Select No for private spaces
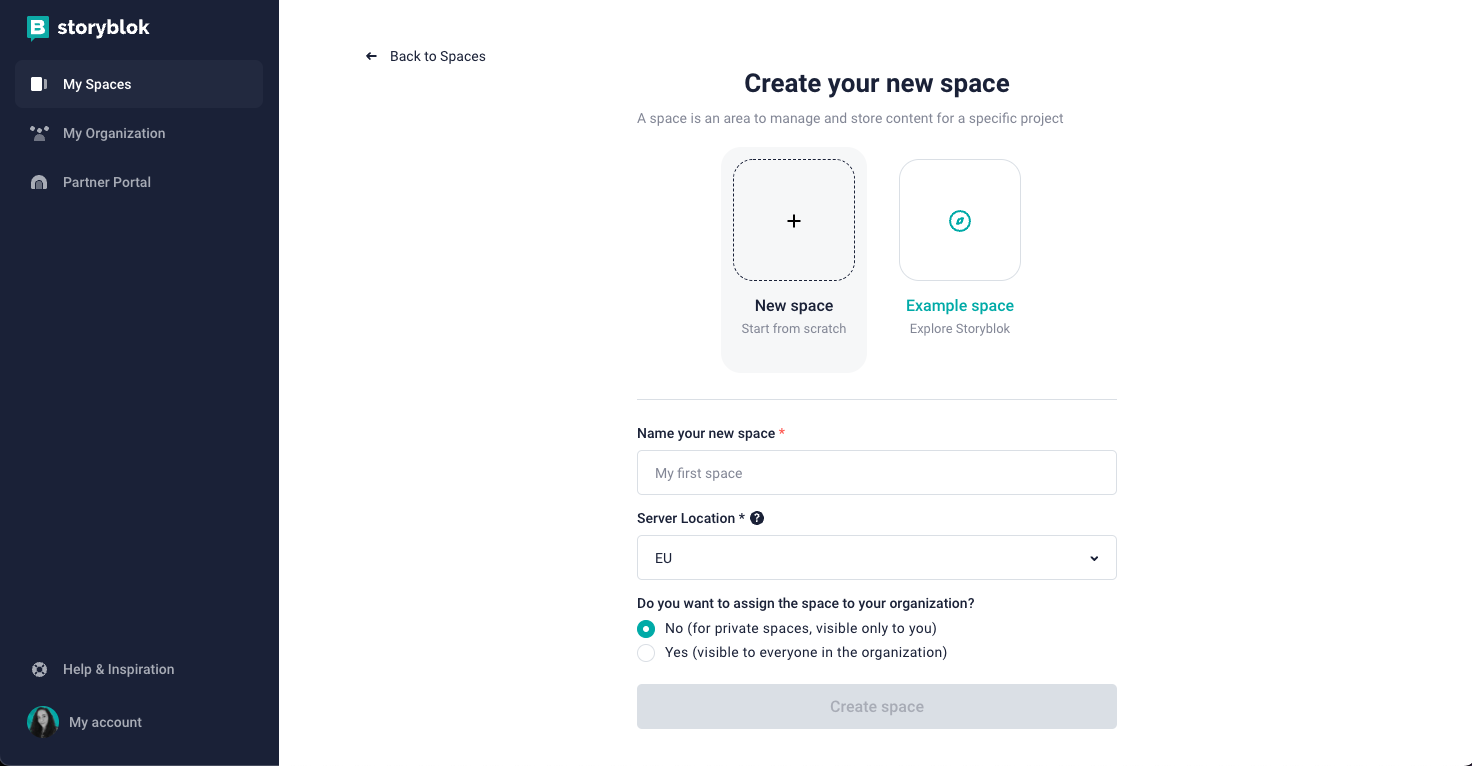1472x766 pixels. point(646,628)
